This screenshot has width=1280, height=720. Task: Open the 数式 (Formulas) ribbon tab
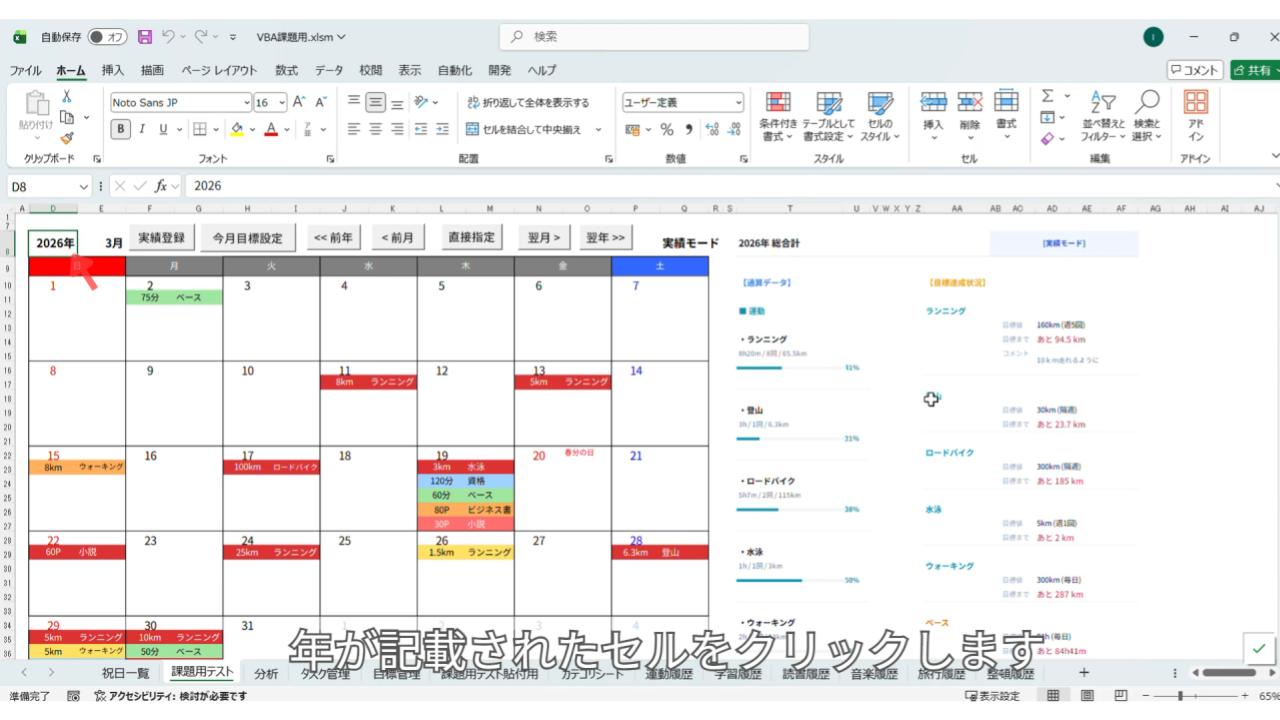click(286, 70)
